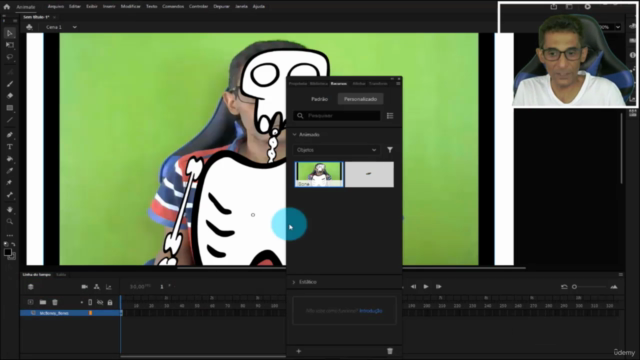The image size is (640, 360).
Task: Click the loop playback icon
Action: pyautogui.click(x=564, y=287)
